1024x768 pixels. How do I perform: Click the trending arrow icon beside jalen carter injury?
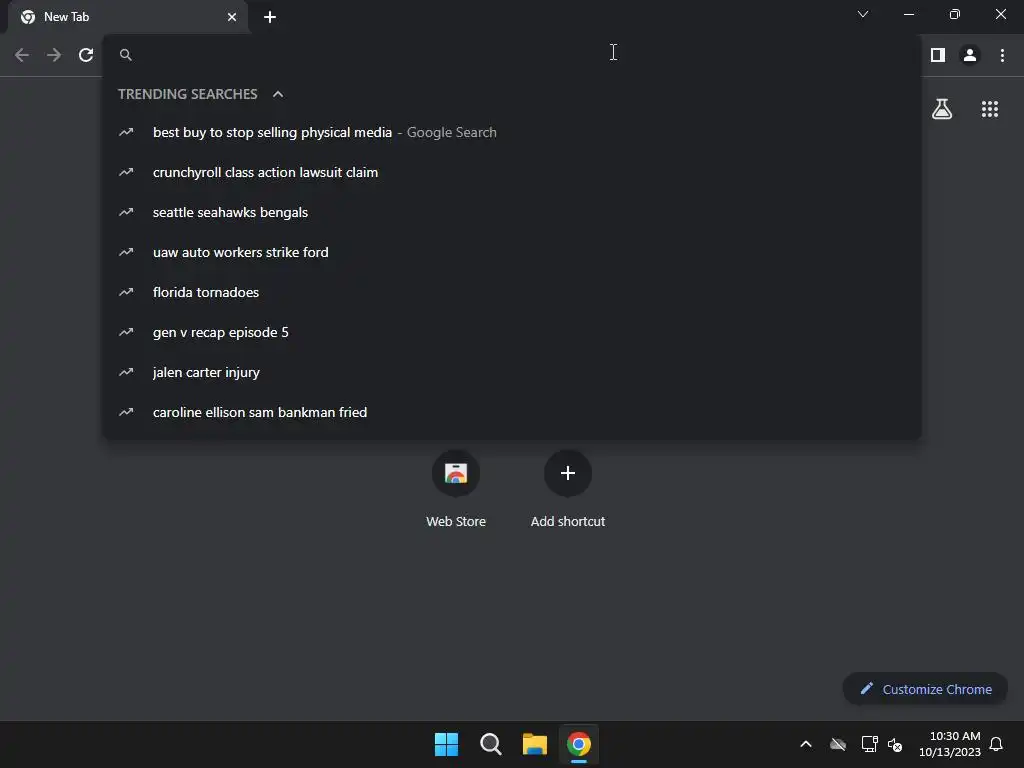click(x=126, y=372)
